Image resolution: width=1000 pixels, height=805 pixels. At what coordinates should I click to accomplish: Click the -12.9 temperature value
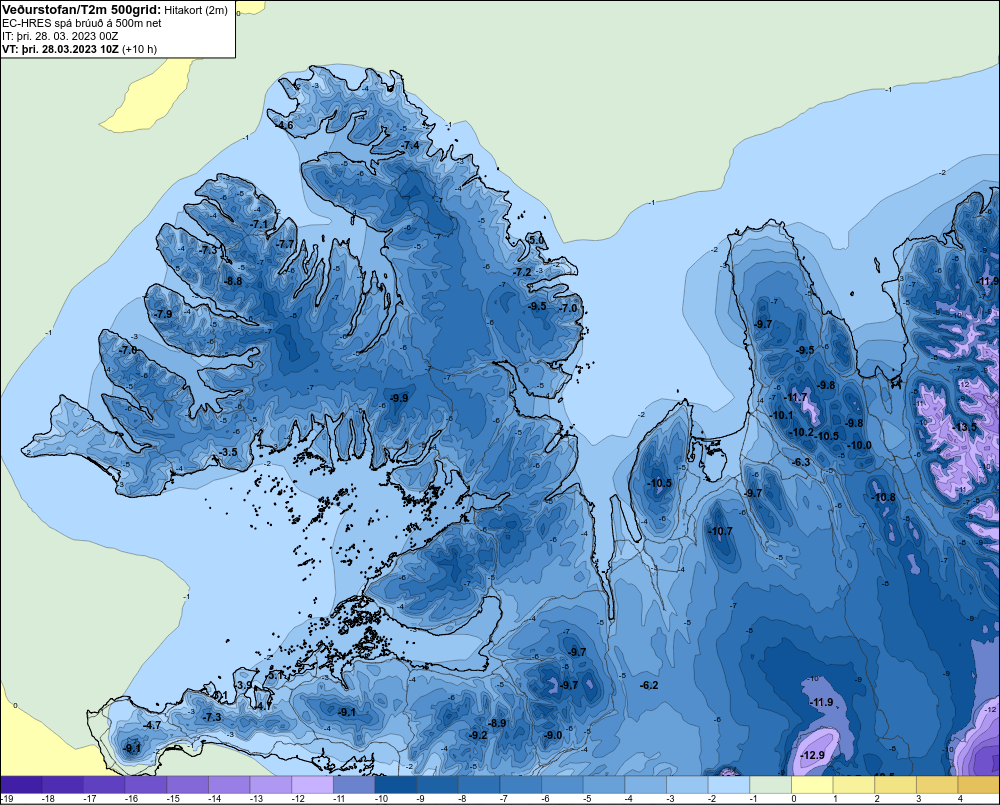click(x=813, y=755)
